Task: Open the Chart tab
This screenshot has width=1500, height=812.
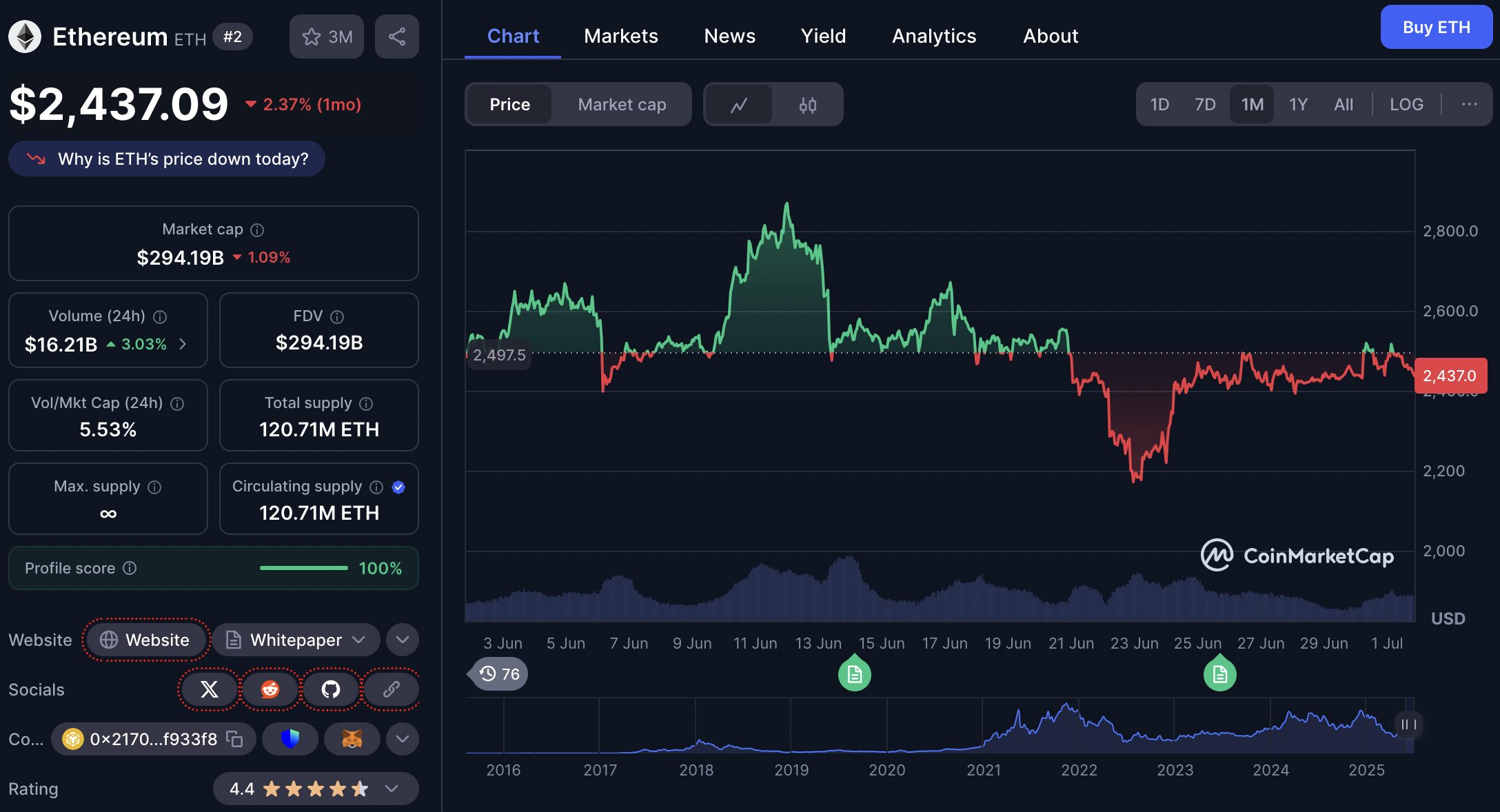Action: coord(513,36)
